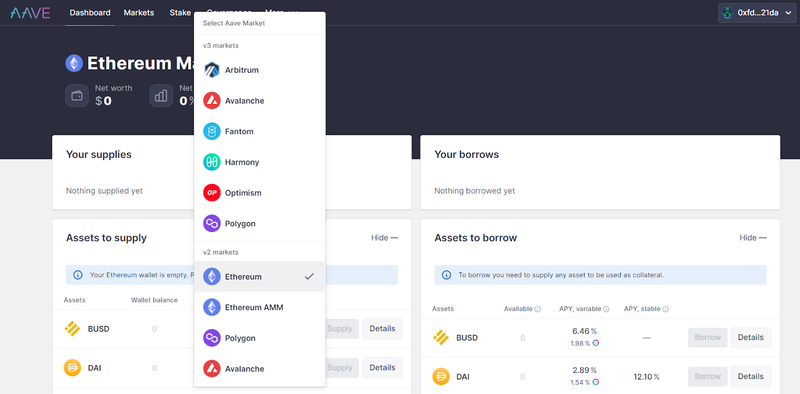This screenshot has height=394, width=800.
Task: Open Details for BUSD in supply list
Action: (x=382, y=329)
